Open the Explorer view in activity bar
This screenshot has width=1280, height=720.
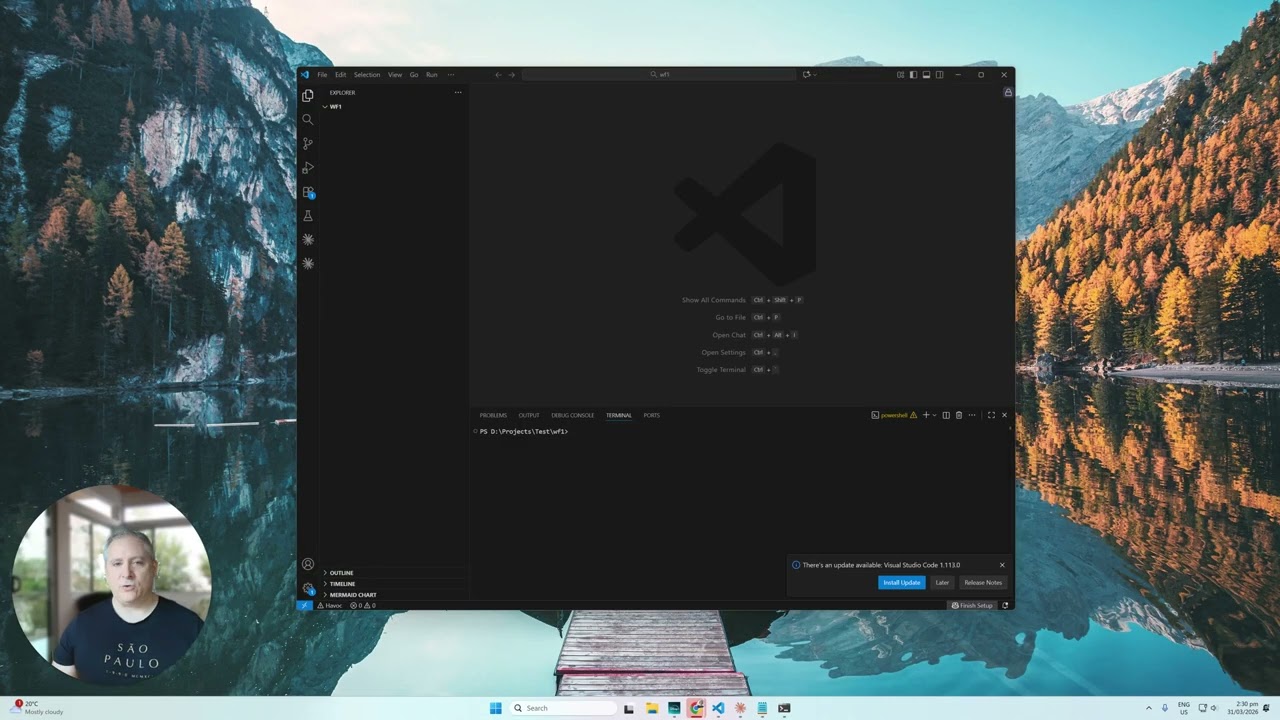pos(308,95)
